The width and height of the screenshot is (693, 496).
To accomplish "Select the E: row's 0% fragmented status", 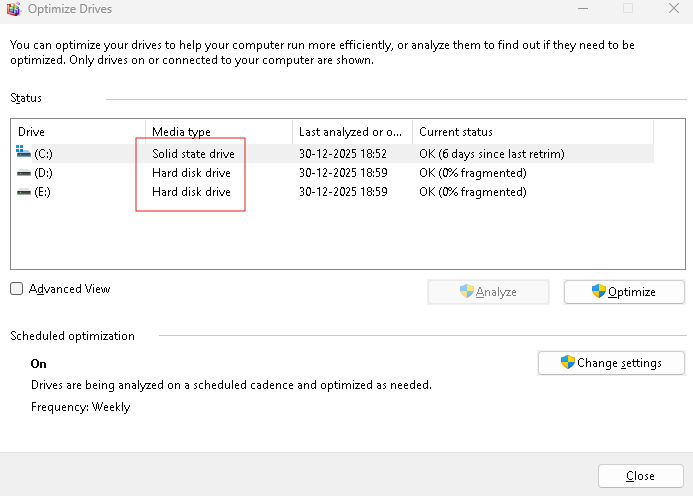I will (x=472, y=192).
